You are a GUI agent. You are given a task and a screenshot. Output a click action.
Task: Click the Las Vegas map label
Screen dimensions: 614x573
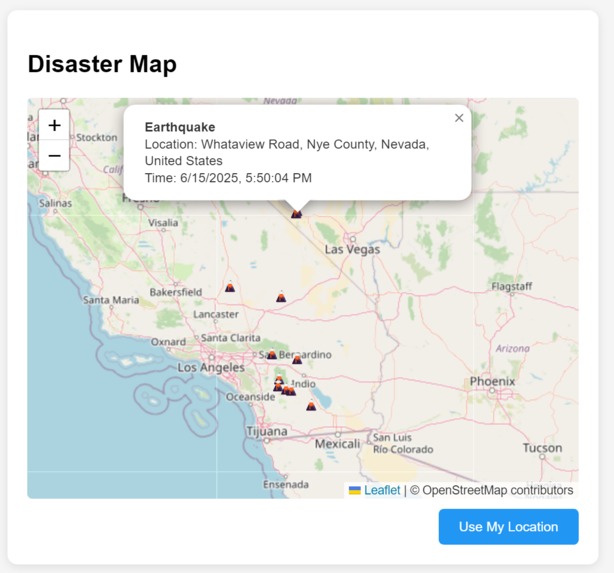[x=352, y=249]
